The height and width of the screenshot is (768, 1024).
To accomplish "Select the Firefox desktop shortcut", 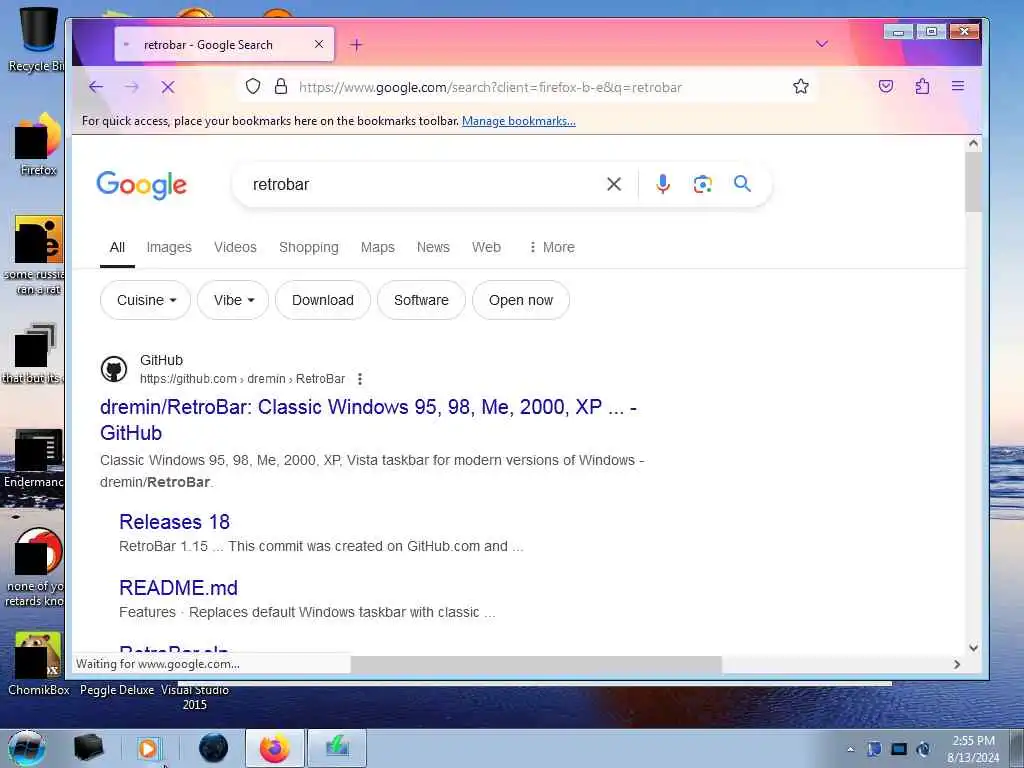I will pos(38,144).
